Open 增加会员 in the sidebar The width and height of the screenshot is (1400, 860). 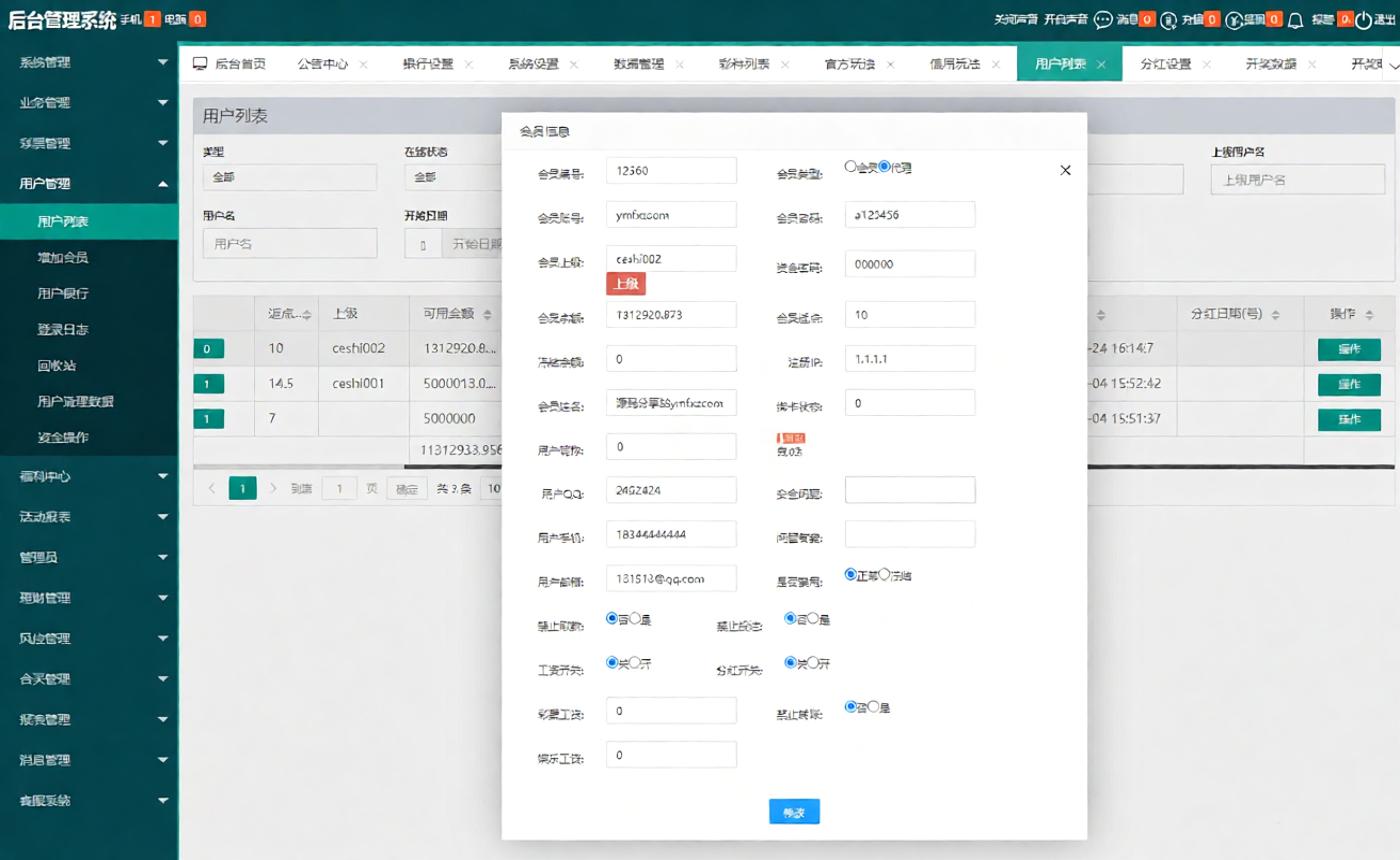[63, 257]
